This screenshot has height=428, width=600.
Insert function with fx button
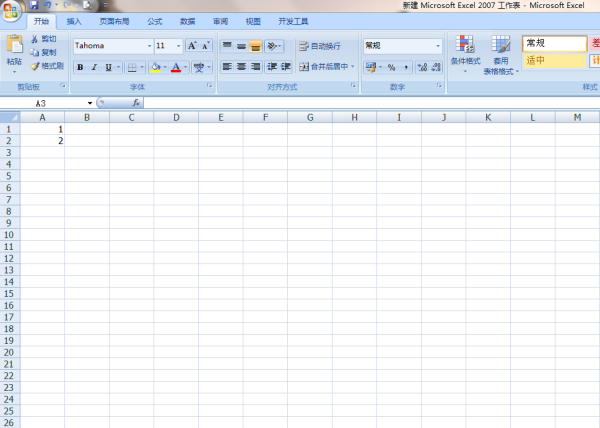click(x=136, y=103)
